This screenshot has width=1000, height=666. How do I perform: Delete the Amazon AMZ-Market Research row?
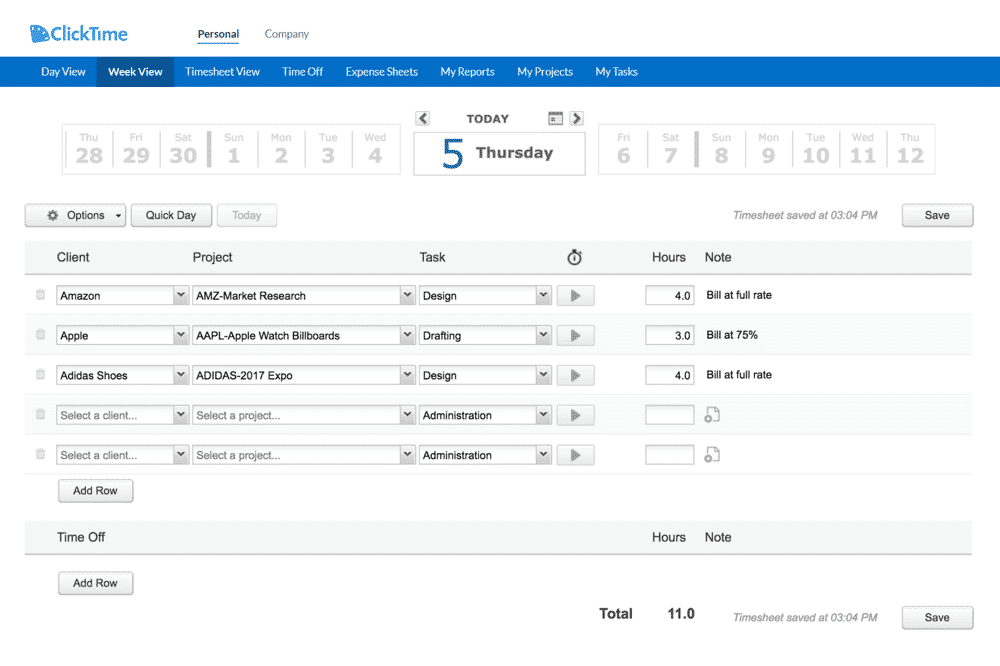39,294
